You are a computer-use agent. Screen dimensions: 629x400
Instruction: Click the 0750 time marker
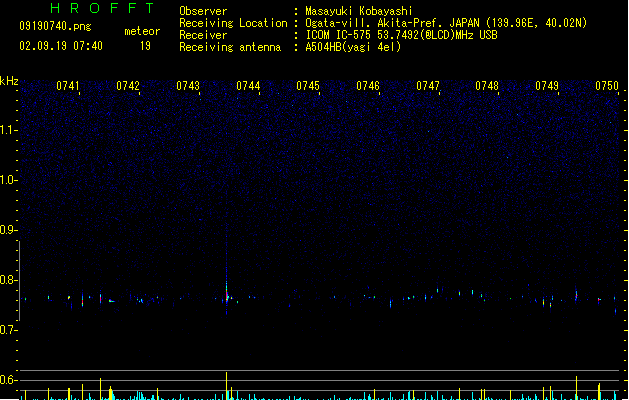(x=607, y=86)
